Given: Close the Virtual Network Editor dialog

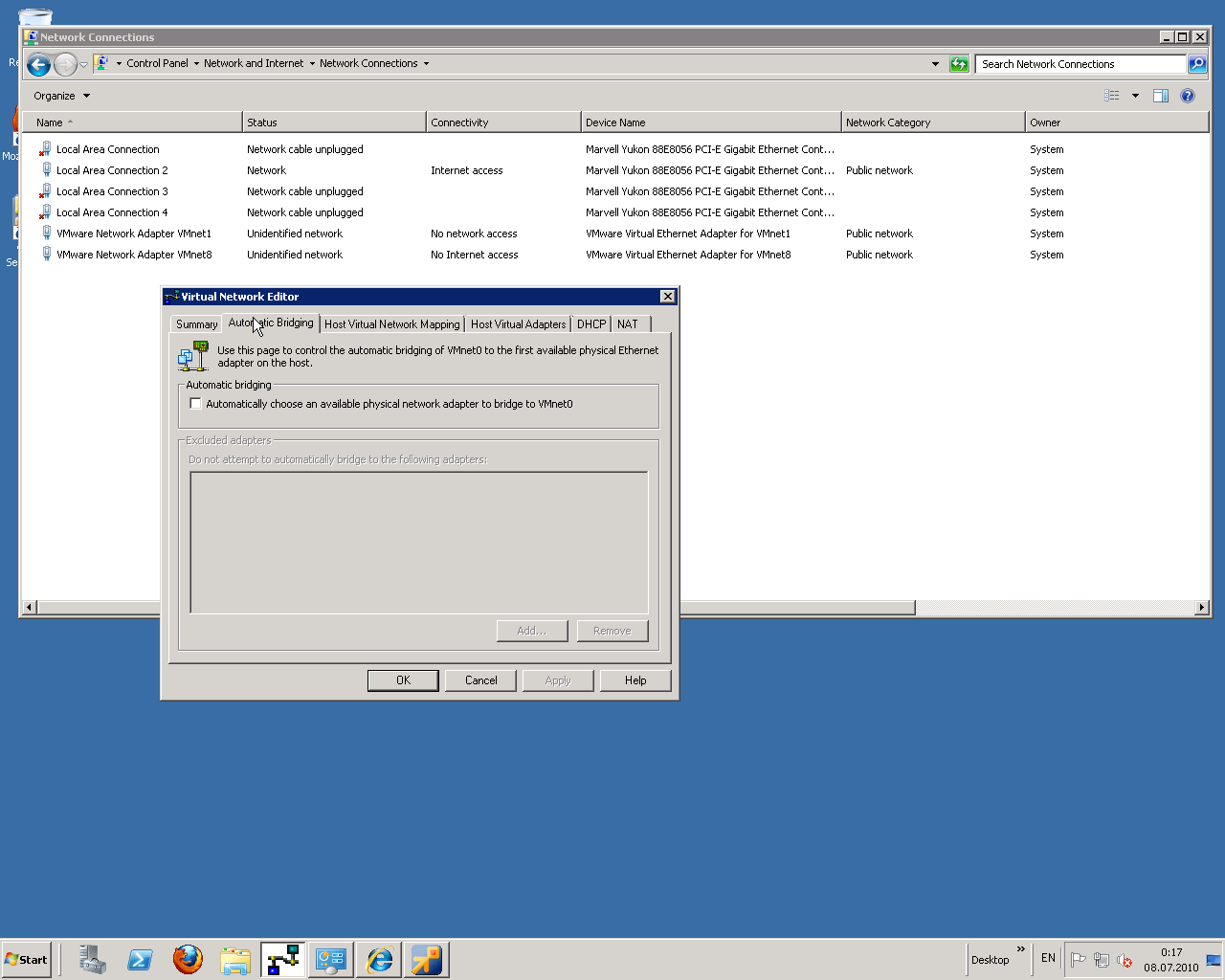Looking at the screenshot, I should pyautogui.click(x=668, y=297).
